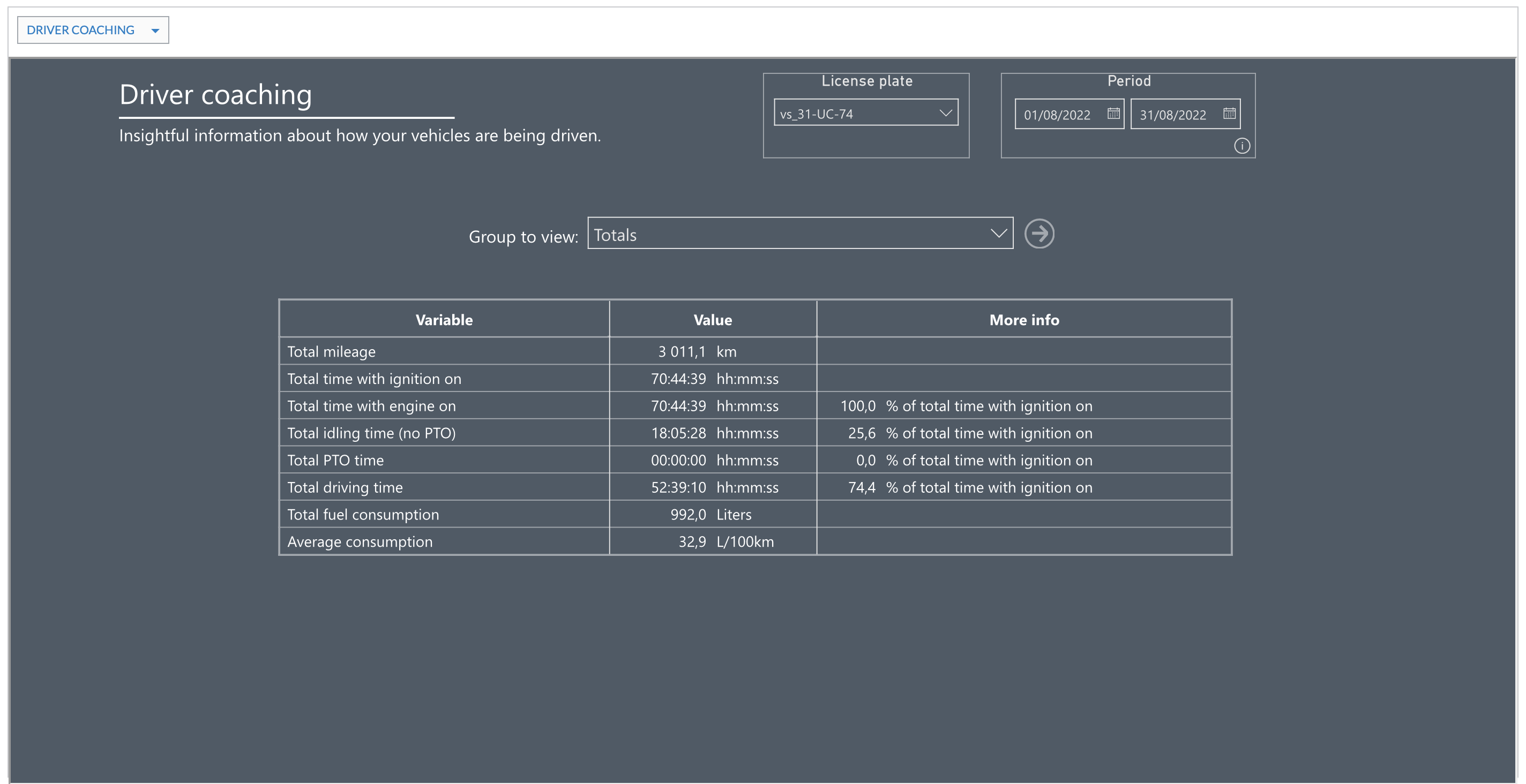Image resolution: width=1526 pixels, height=784 pixels.
Task: Select the Total mileage row label
Action: point(331,352)
